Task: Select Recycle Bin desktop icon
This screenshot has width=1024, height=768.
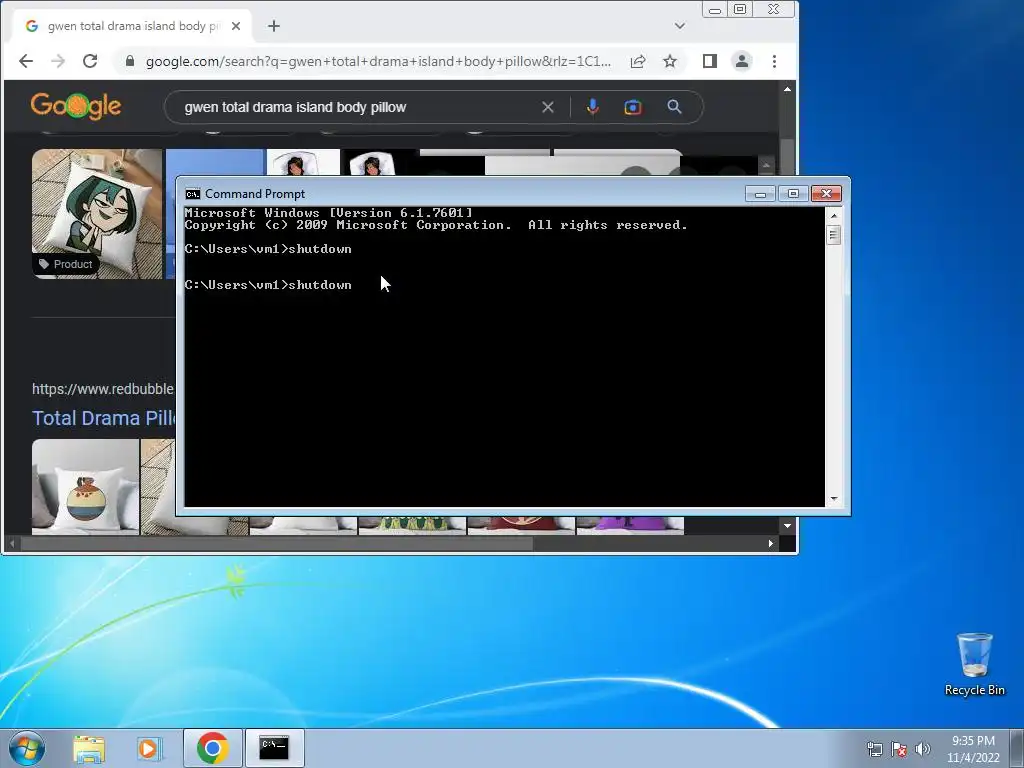Action: [974, 665]
